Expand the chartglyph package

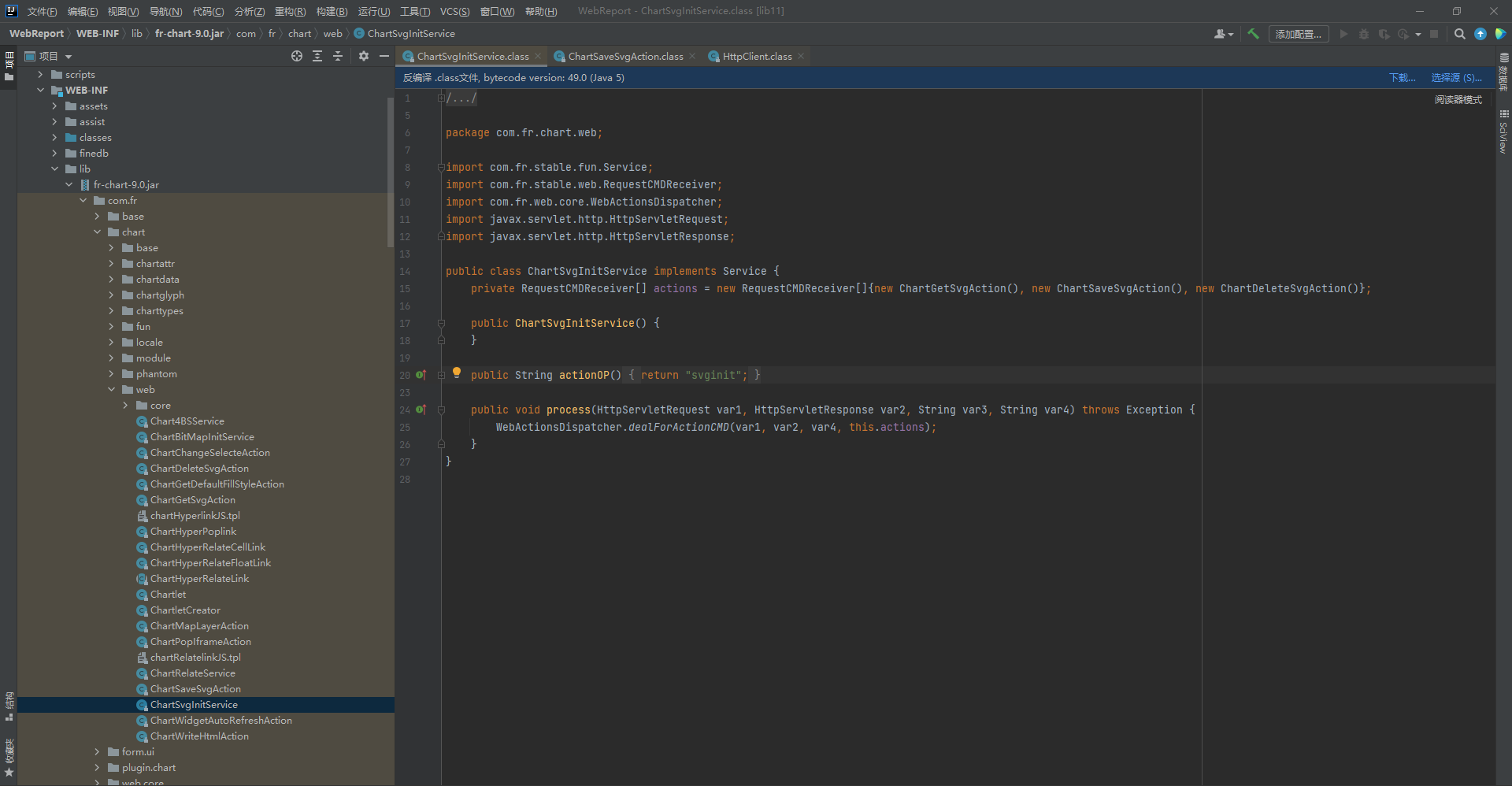point(111,295)
